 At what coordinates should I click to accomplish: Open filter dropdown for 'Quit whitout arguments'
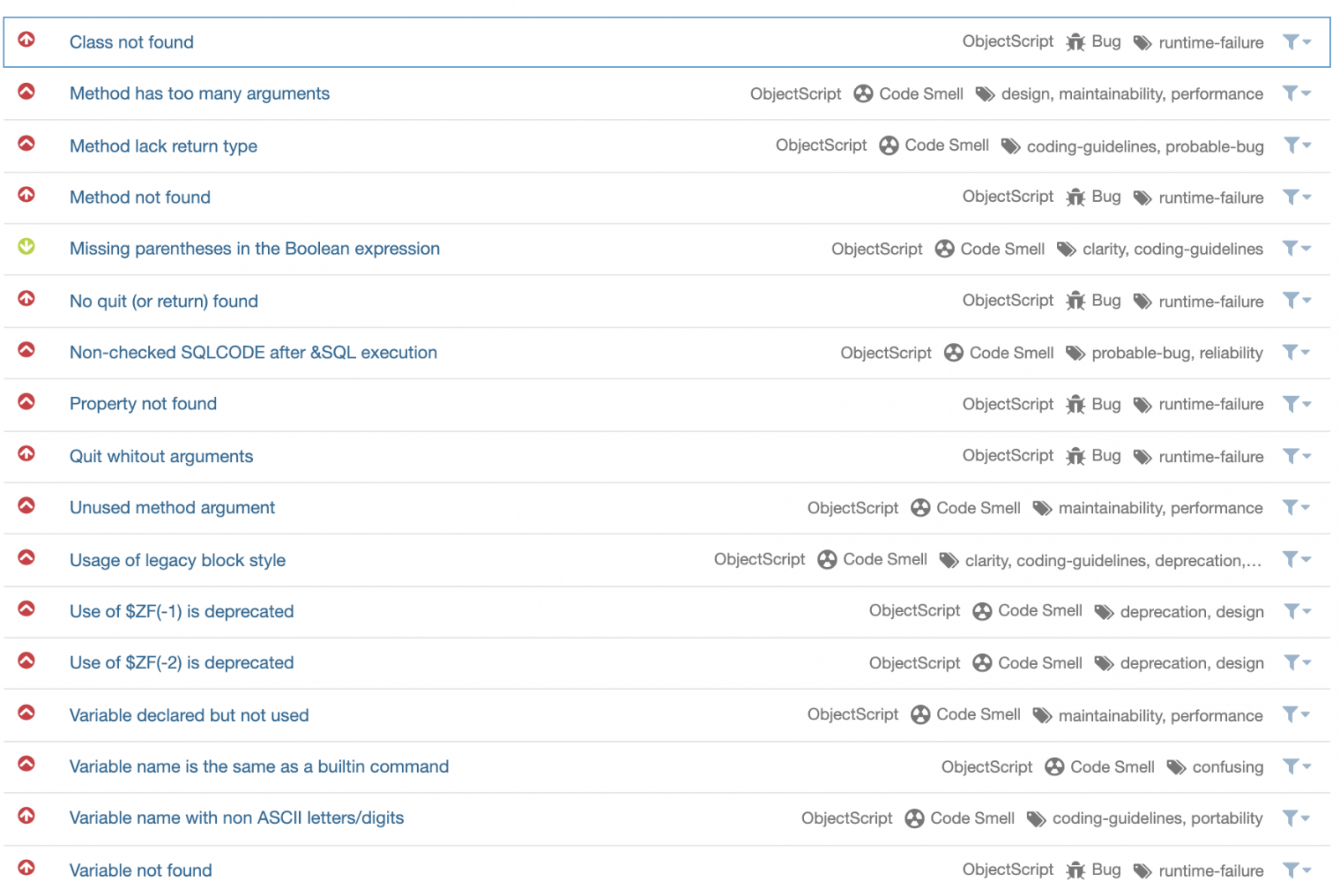1296,456
